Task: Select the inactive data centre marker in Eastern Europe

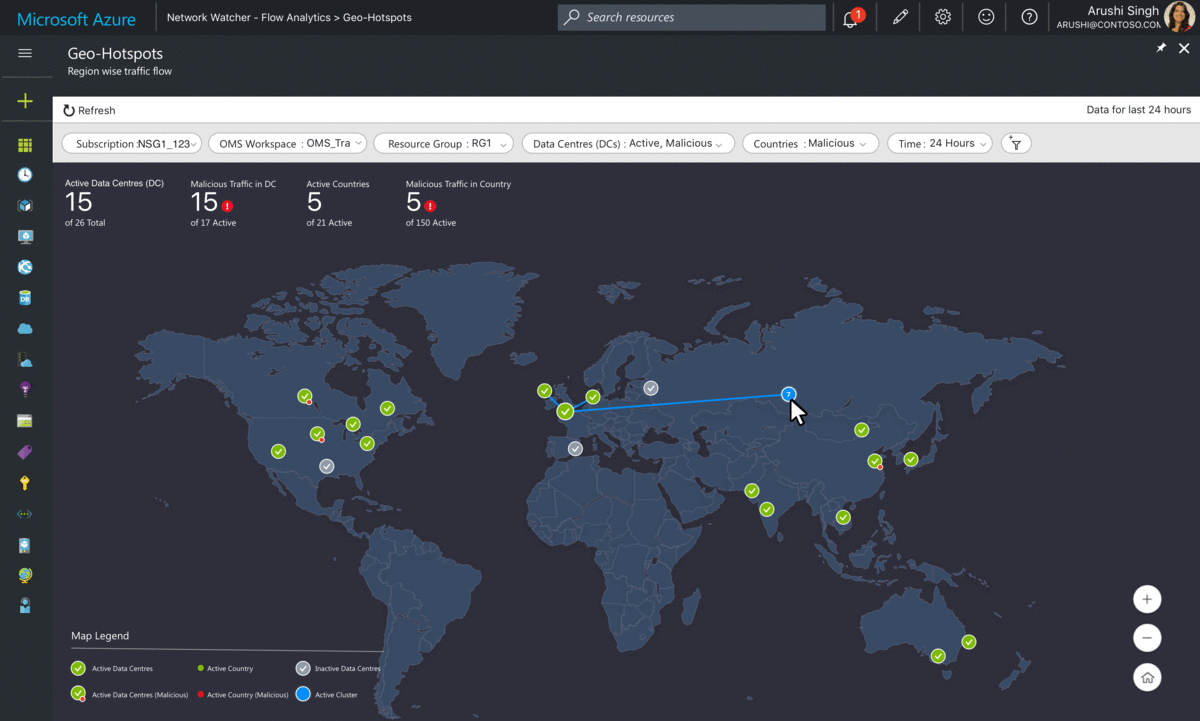Action: [651, 388]
